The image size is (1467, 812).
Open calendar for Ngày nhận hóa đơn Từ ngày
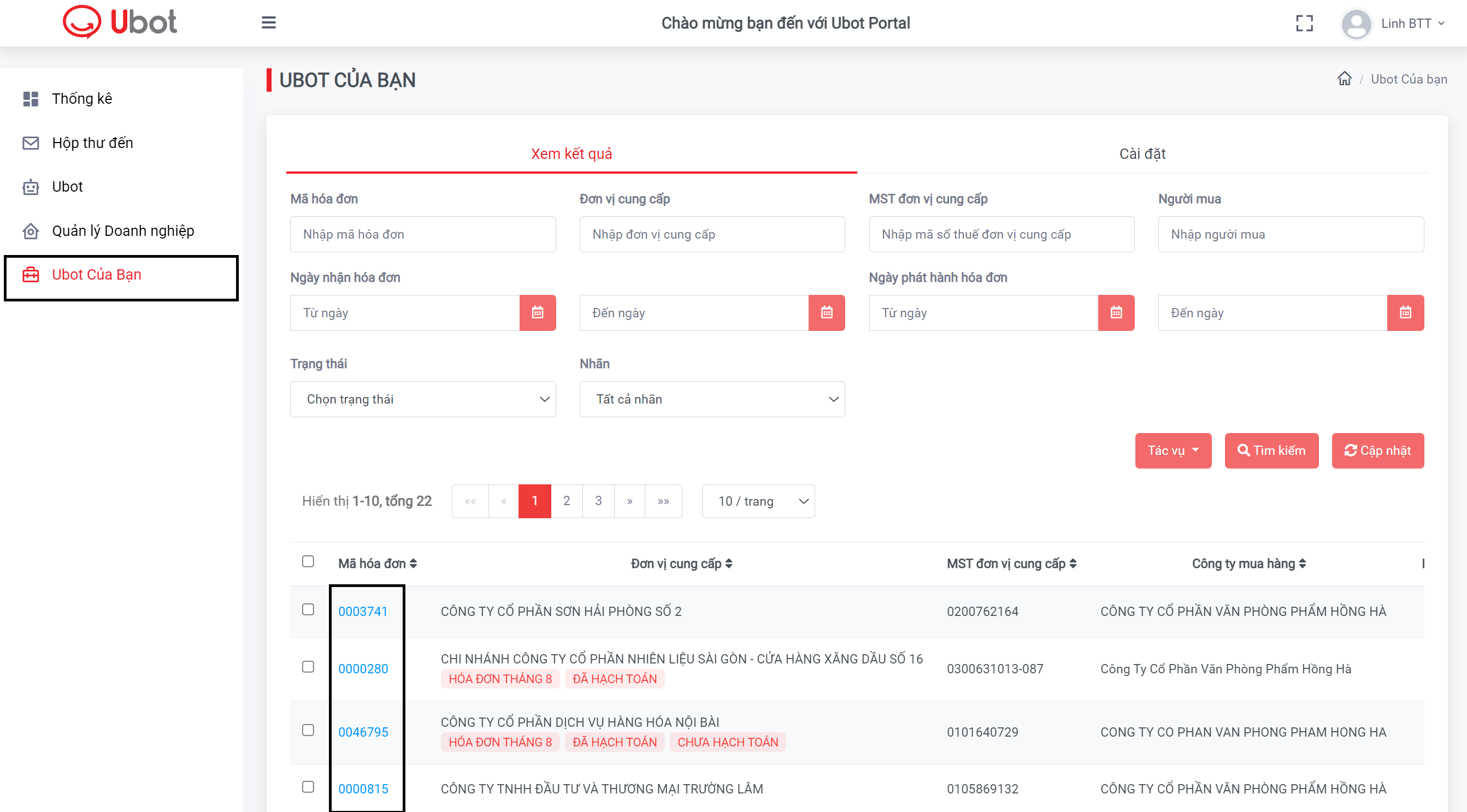[x=537, y=312]
